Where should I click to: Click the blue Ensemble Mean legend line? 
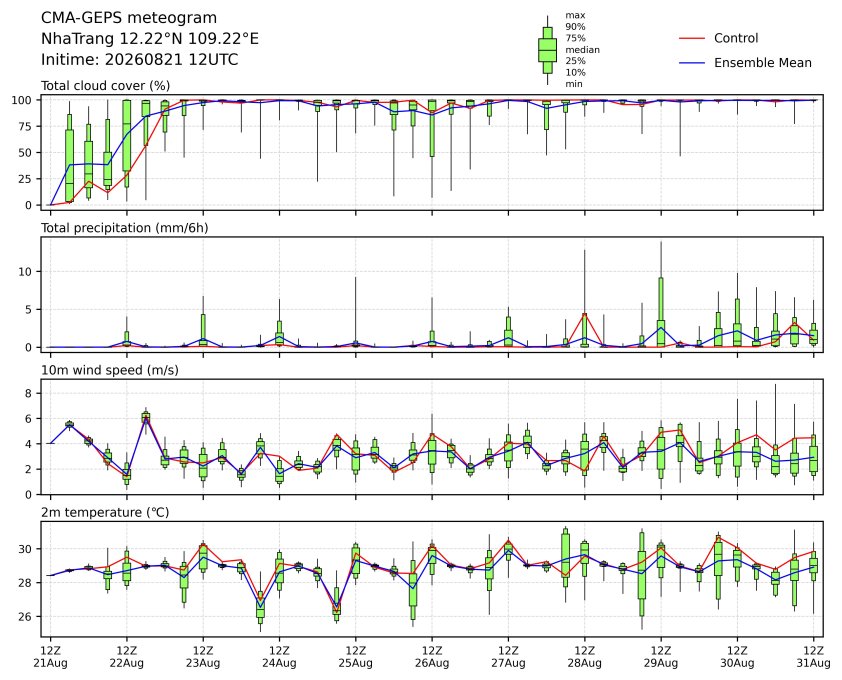692,63
